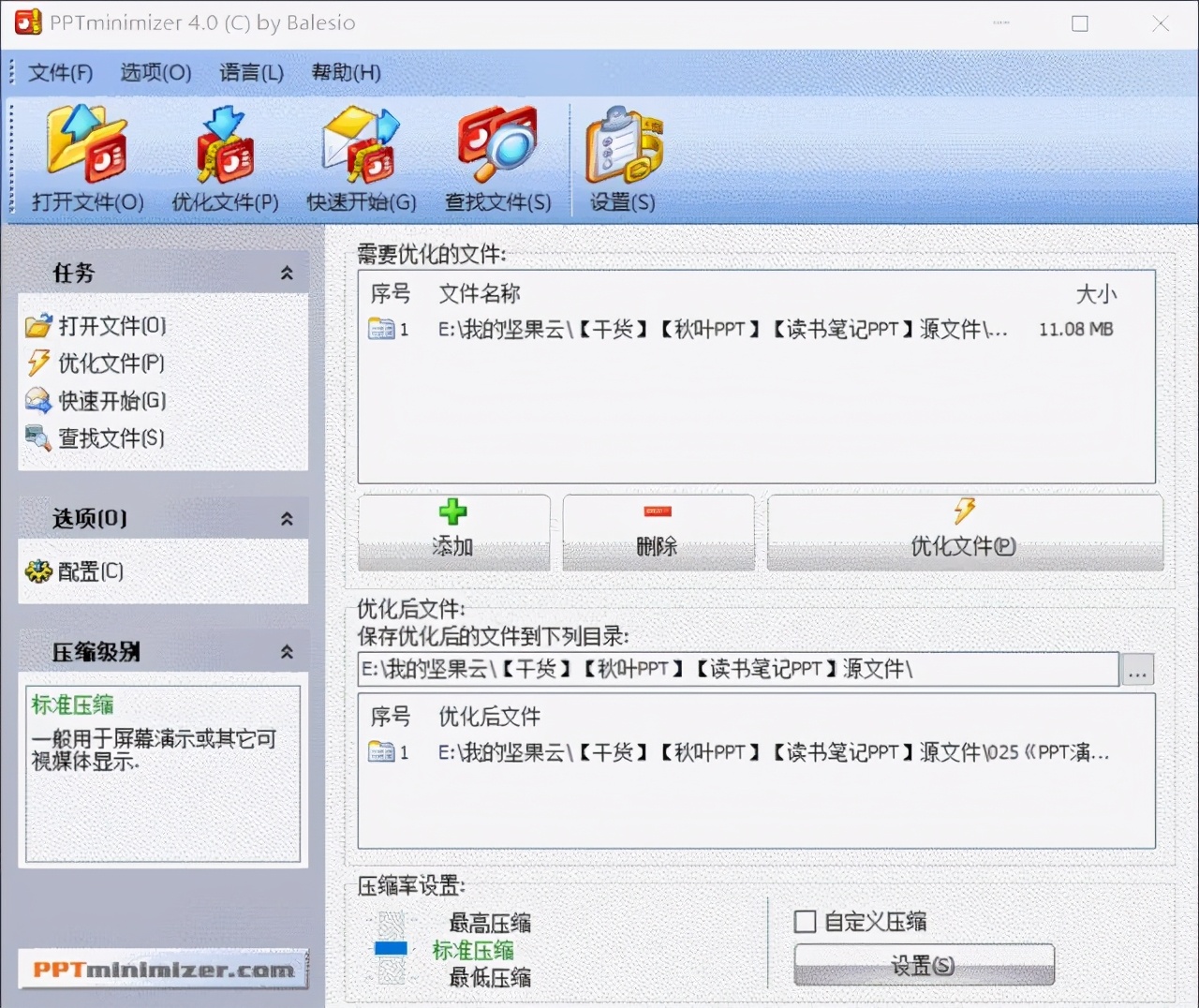1199x1008 pixels.
Task: Move the compression slider to 标准压缩
Action: [391, 950]
